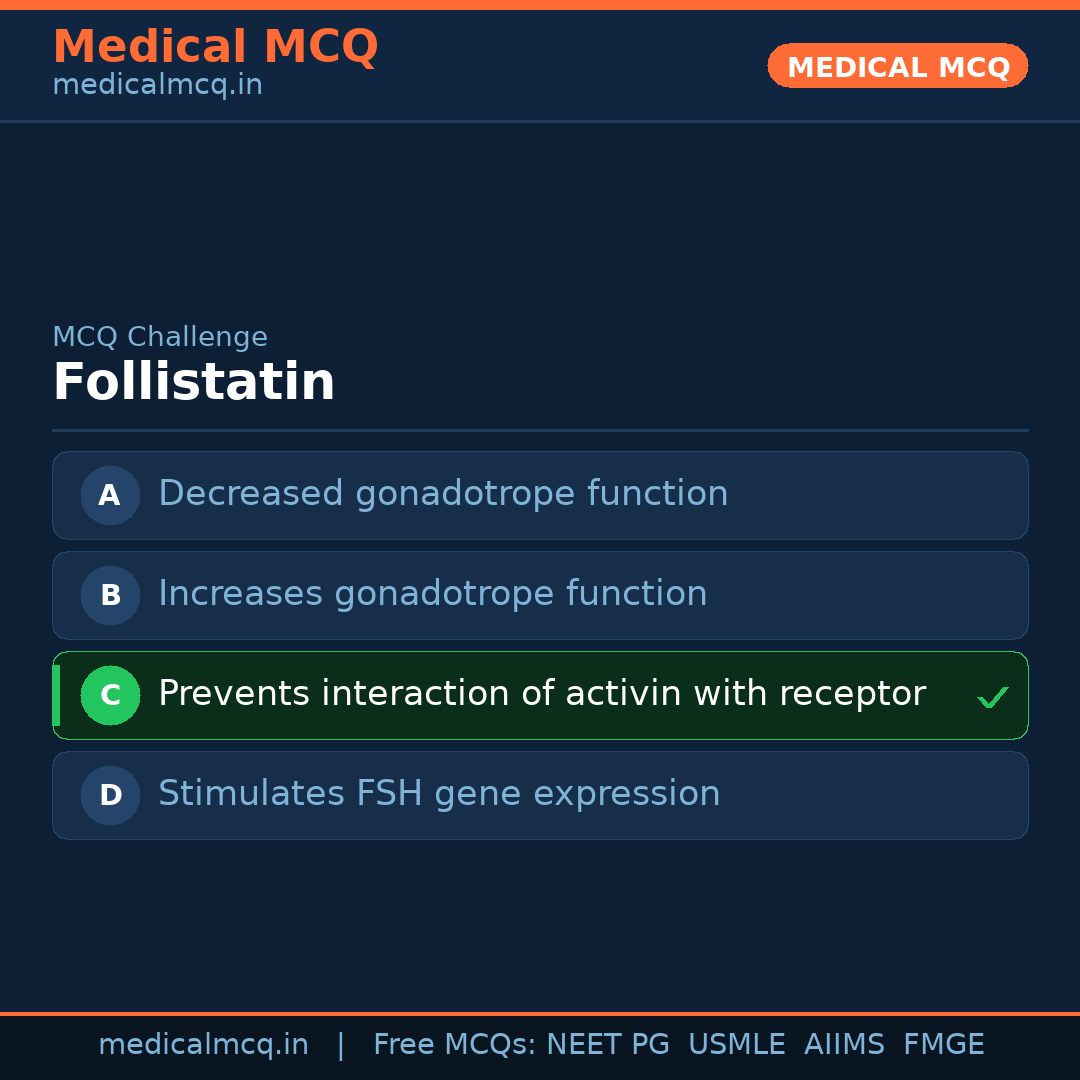Click the letter A circle icon
The height and width of the screenshot is (1080, 1080).
click(x=110, y=495)
